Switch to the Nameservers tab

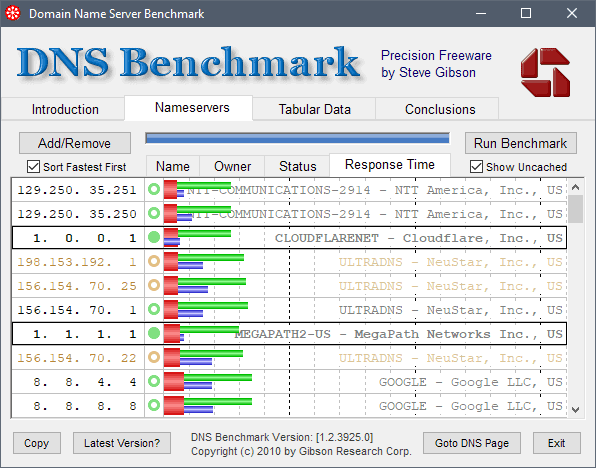pyautogui.click(x=192, y=108)
